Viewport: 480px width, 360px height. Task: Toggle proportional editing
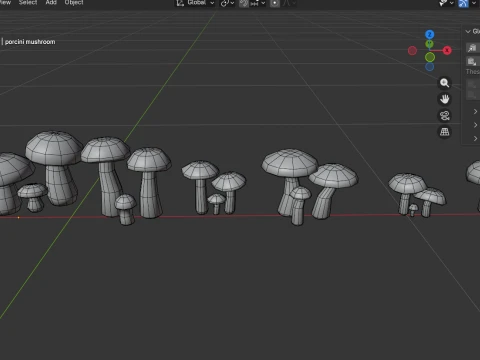coord(275,3)
